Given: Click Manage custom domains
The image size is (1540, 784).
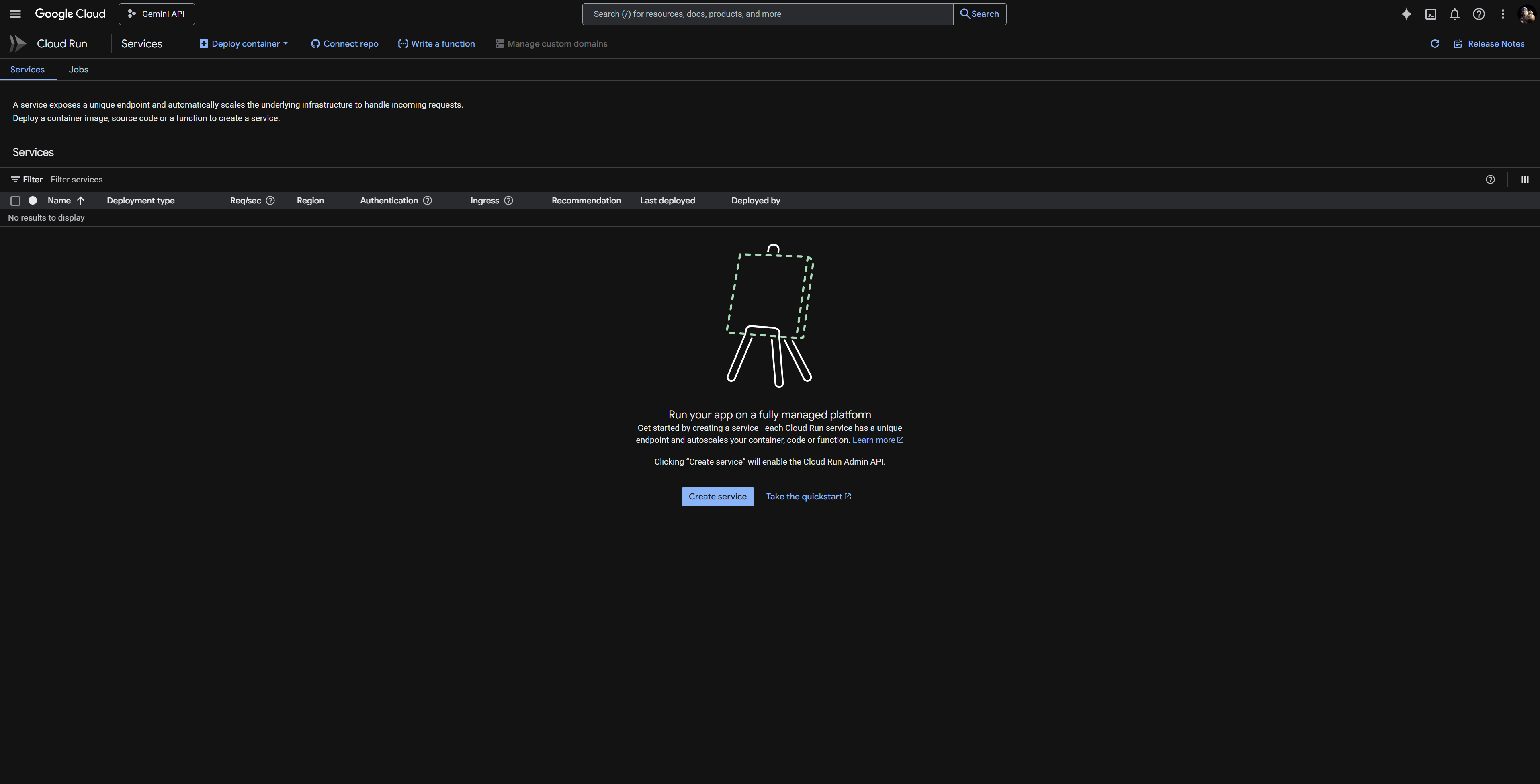Looking at the screenshot, I should 551,44.
